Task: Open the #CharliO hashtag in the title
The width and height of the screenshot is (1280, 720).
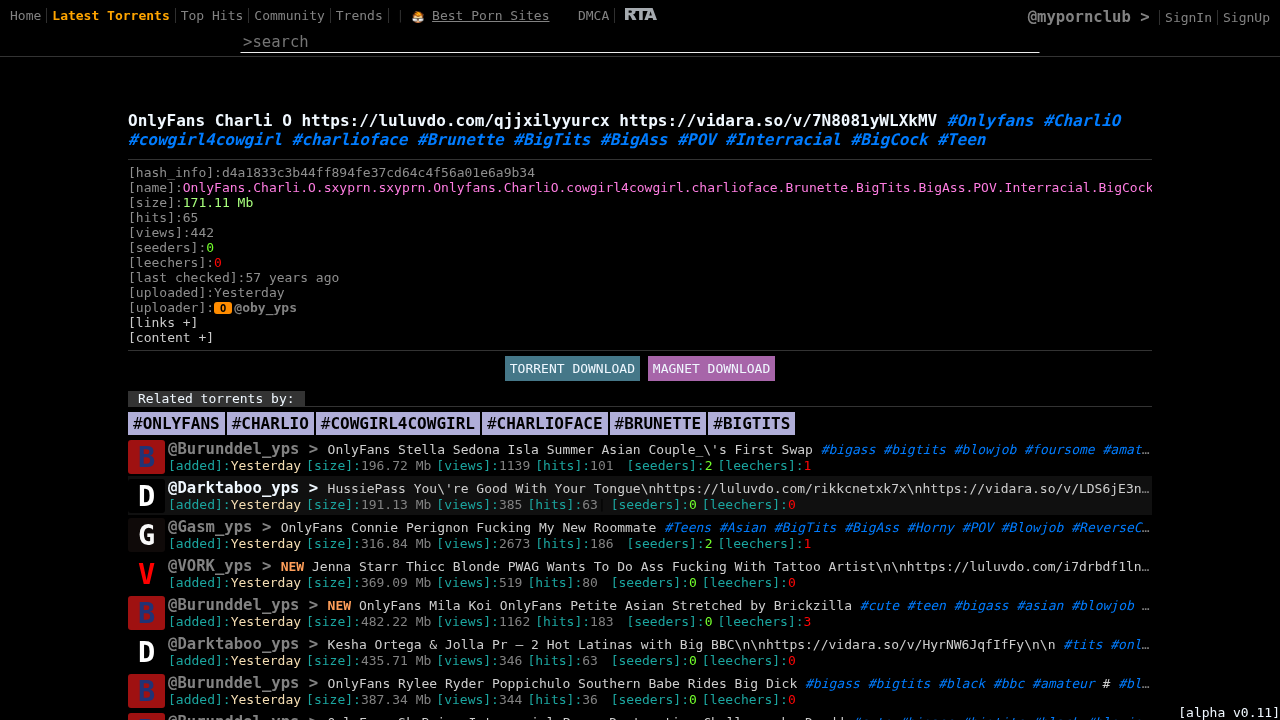Action: point(1082,121)
